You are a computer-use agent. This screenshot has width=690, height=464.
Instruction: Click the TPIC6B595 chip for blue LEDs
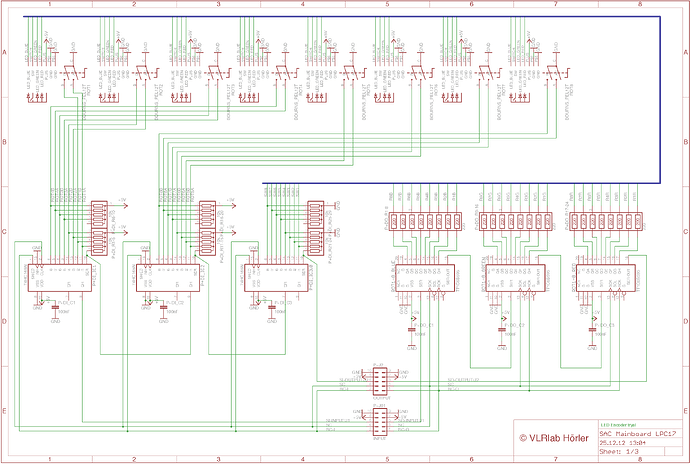click(425, 278)
